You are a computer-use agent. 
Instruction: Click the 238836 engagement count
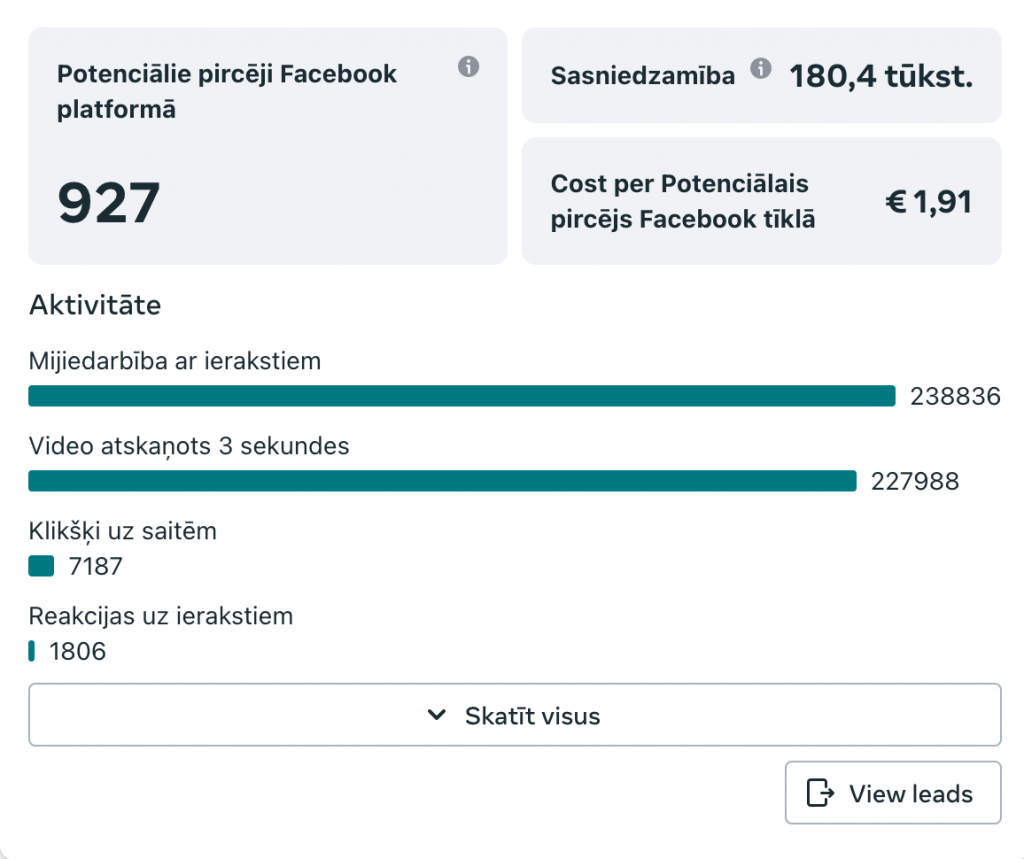[x=955, y=397]
